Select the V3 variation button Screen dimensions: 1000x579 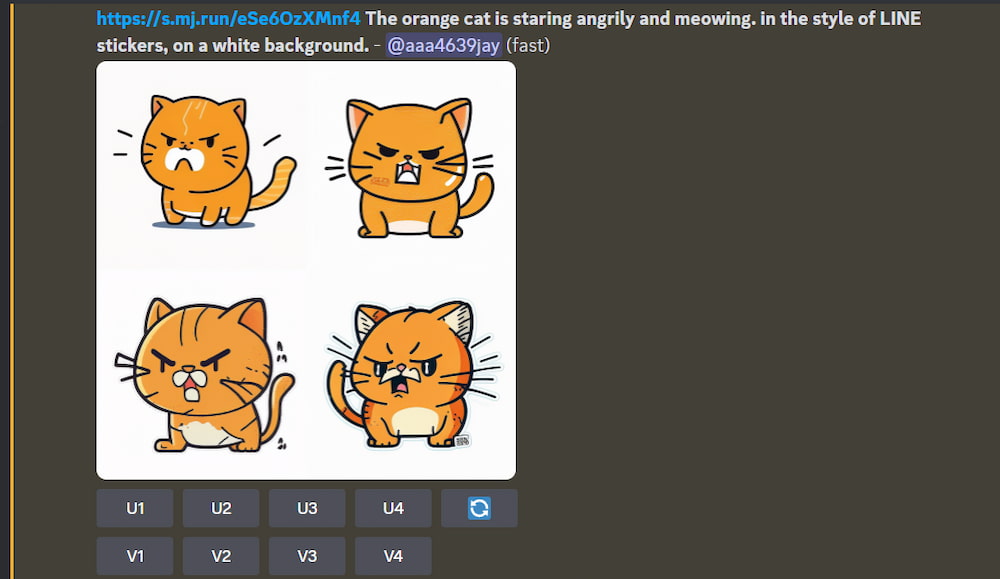tap(307, 556)
